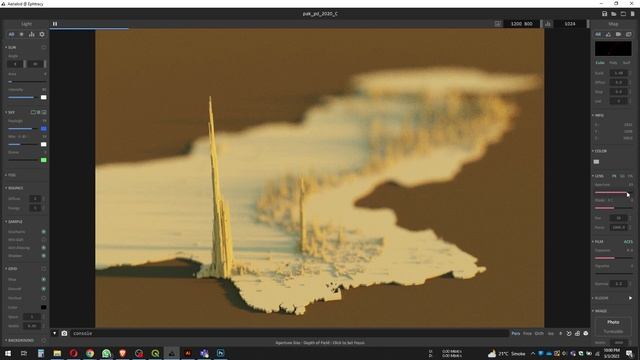The image size is (640, 360).
Task: Open Brave browser from the taskbar
Action: coord(122,353)
